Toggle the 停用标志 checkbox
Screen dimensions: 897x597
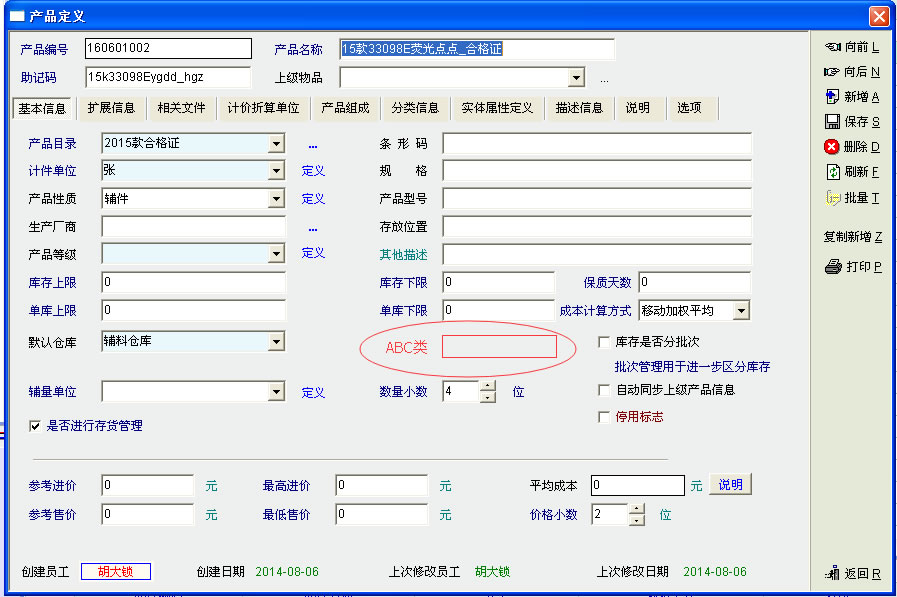click(x=604, y=416)
